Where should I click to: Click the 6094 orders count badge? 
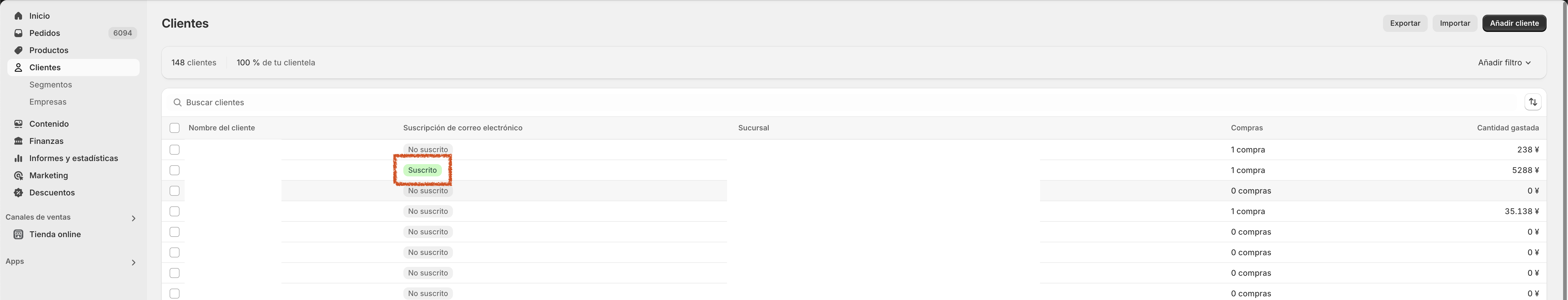(x=123, y=33)
